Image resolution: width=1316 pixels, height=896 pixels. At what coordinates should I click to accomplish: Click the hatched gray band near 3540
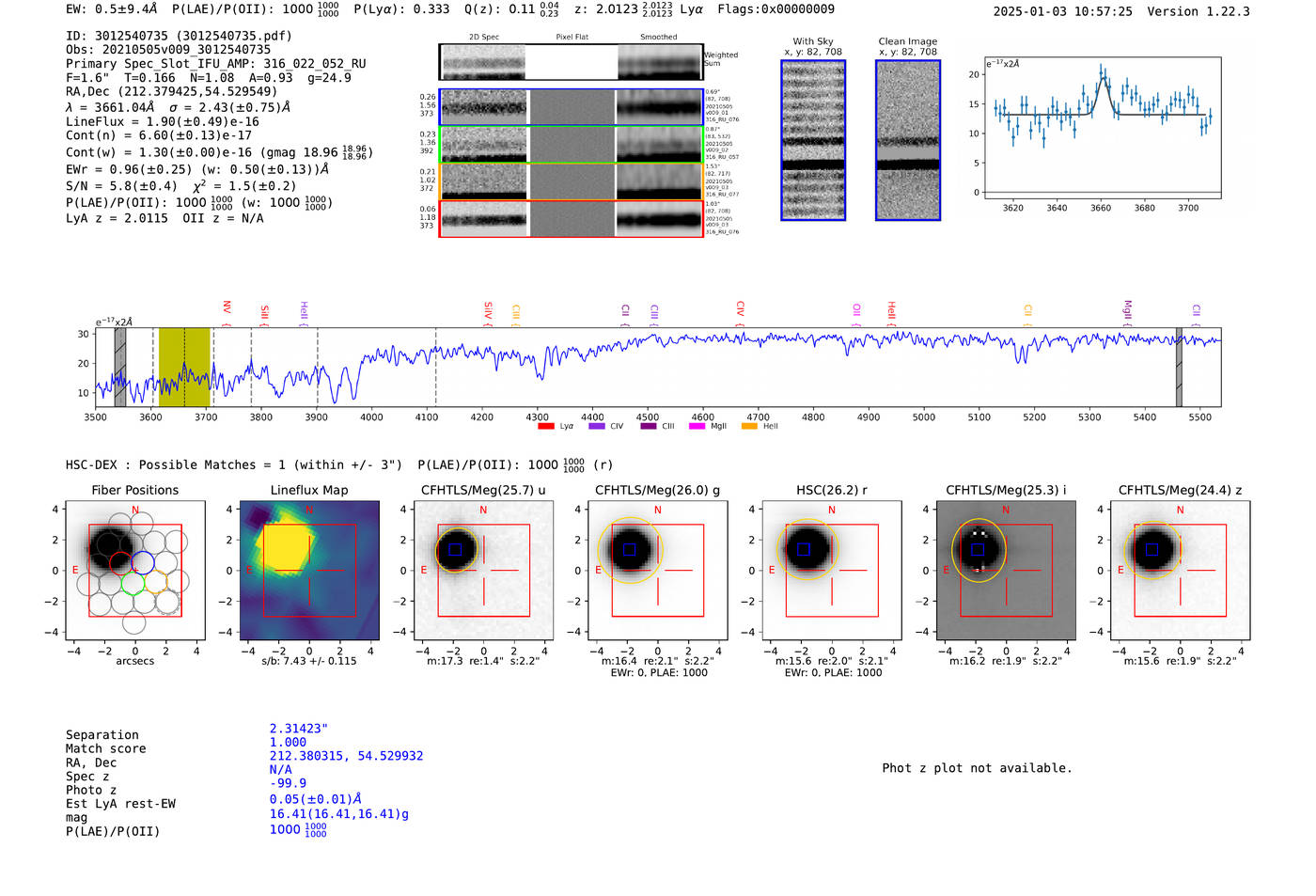[x=120, y=368]
